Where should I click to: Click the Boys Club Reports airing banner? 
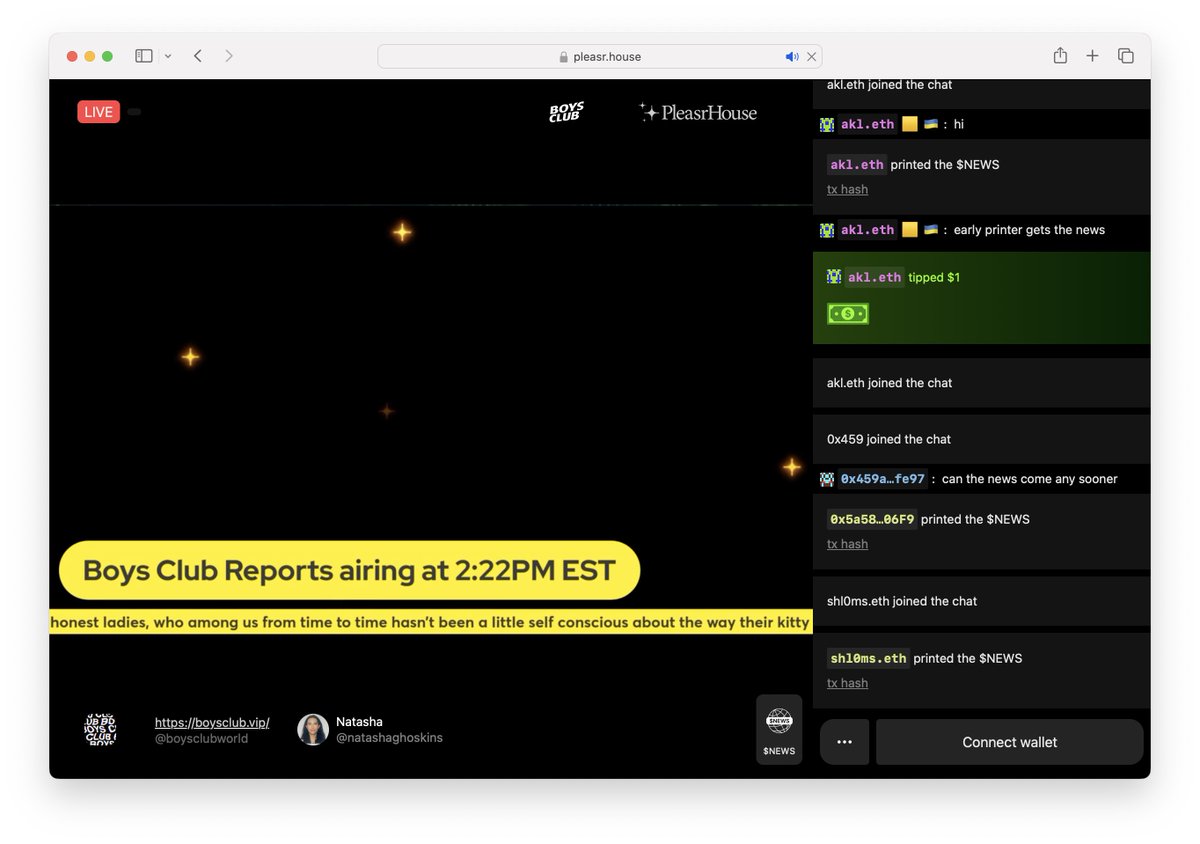[x=349, y=570]
